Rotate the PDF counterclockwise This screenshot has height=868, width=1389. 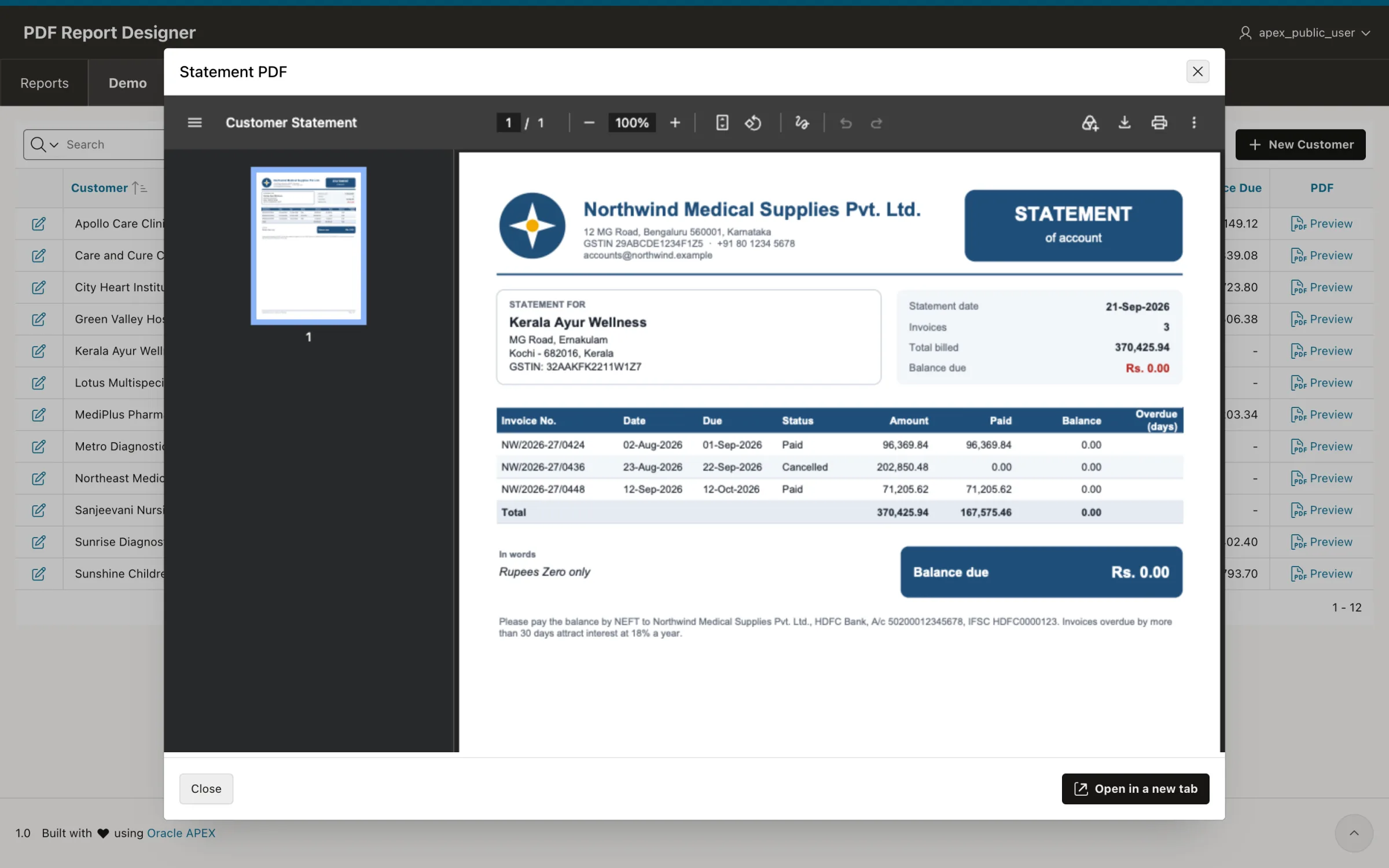[753, 123]
